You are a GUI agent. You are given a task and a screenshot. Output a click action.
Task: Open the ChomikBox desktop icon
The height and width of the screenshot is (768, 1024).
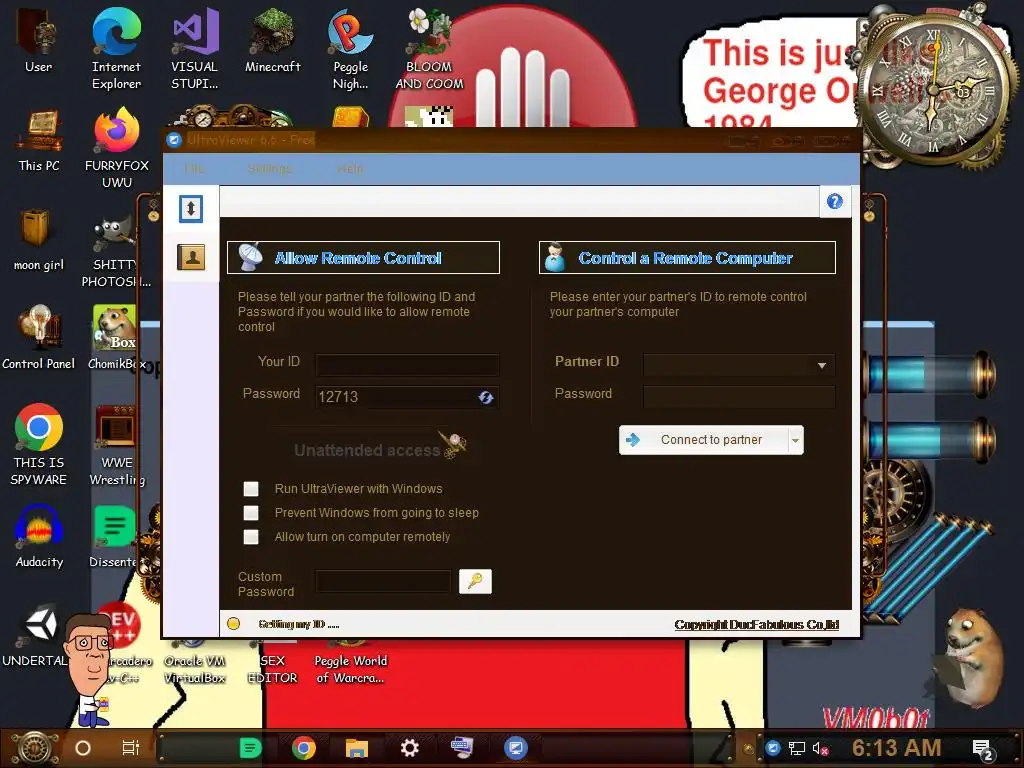pyautogui.click(x=116, y=337)
